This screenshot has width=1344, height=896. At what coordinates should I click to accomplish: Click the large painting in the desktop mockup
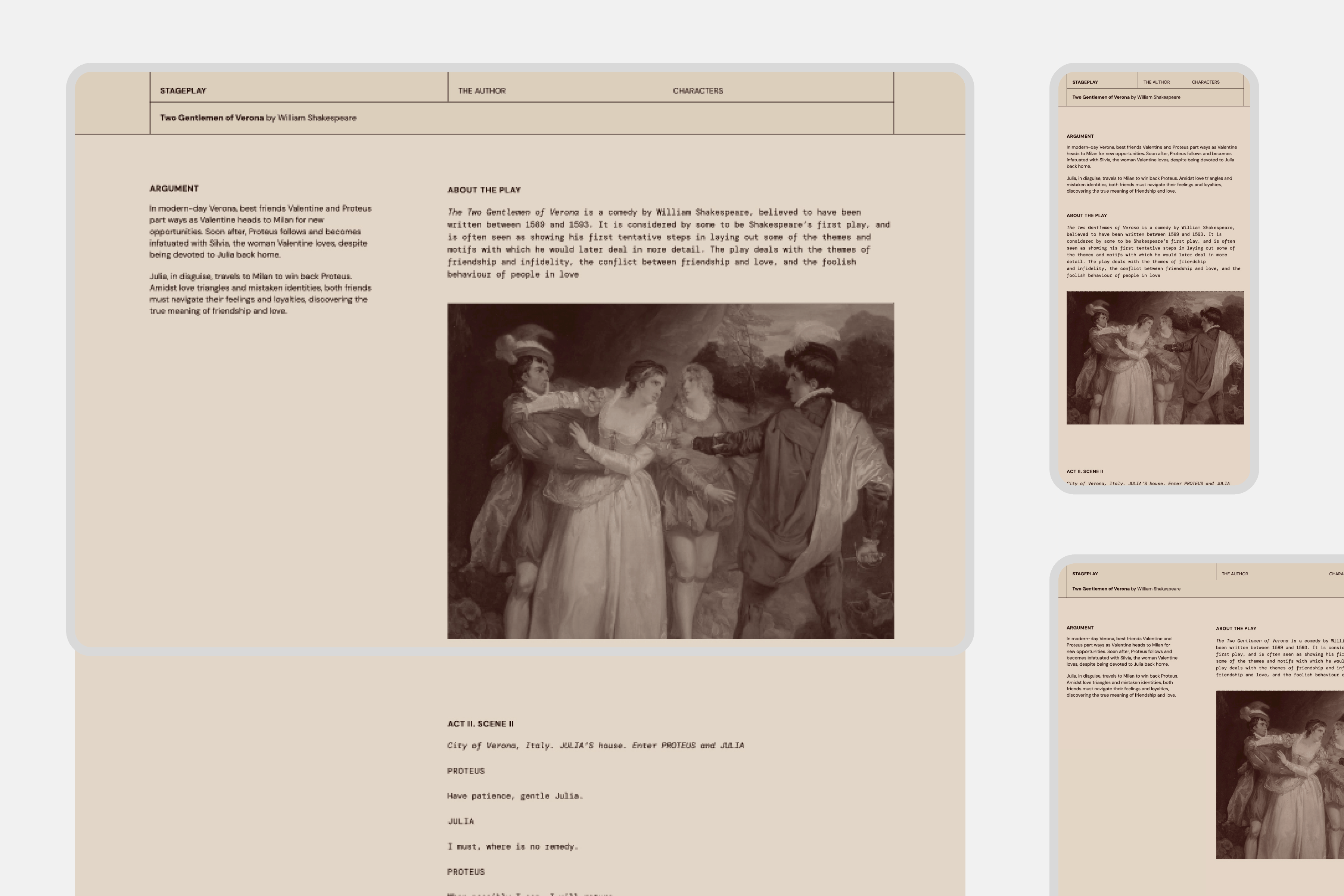click(670, 471)
